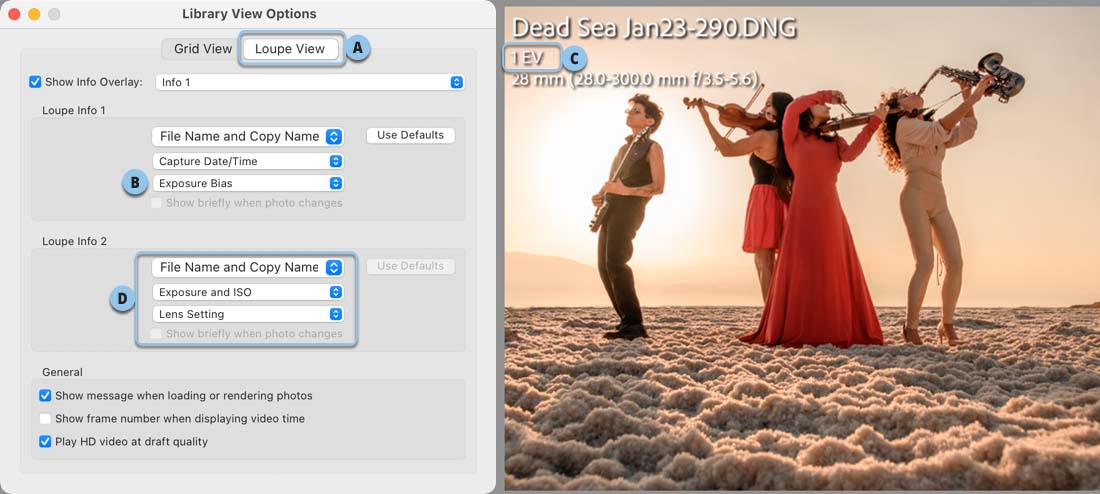Open the Lens Setting dropdown
The width and height of the screenshot is (1100, 494).
pyautogui.click(x=248, y=314)
